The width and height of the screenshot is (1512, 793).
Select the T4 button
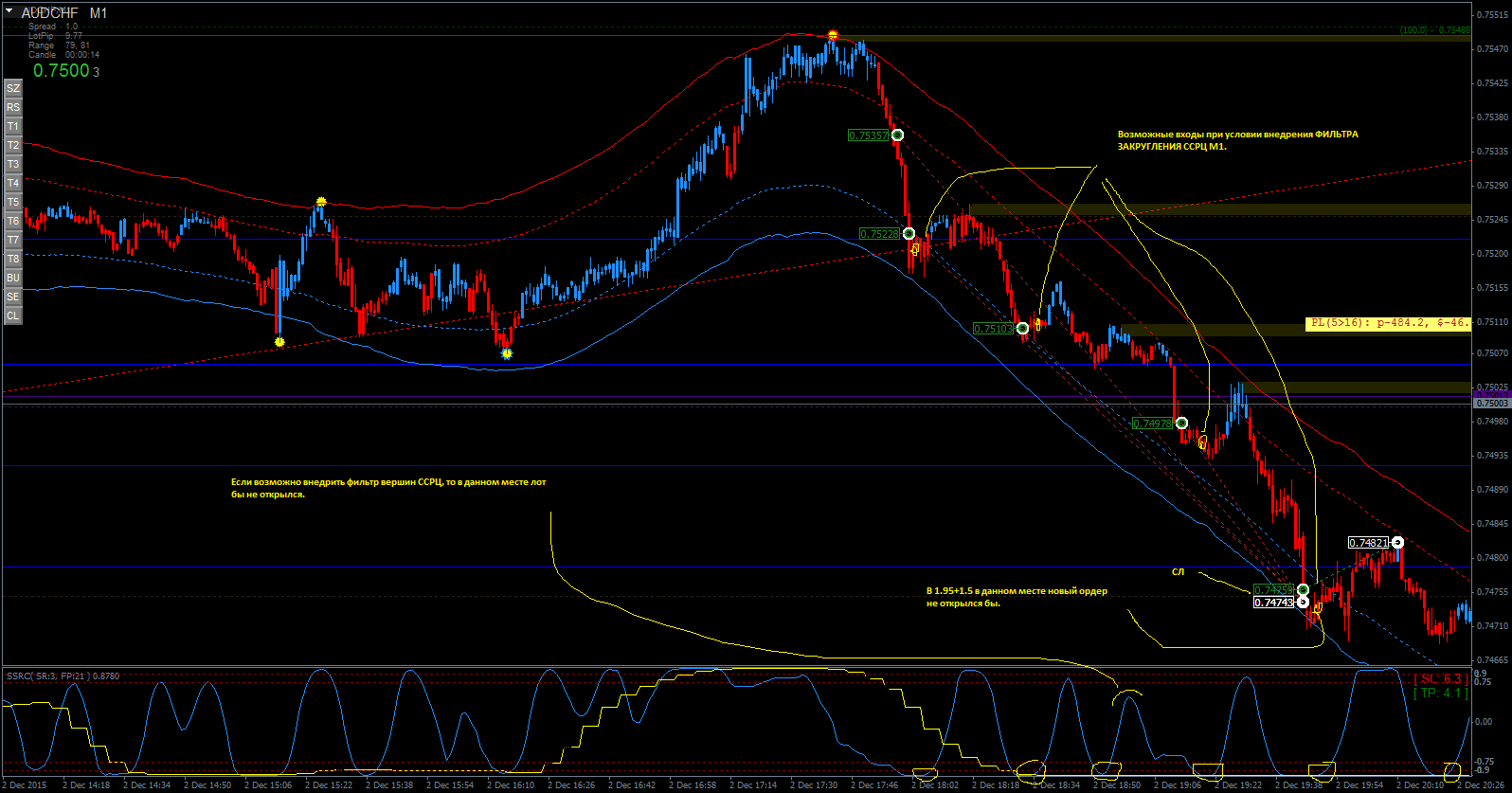point(13,183)
